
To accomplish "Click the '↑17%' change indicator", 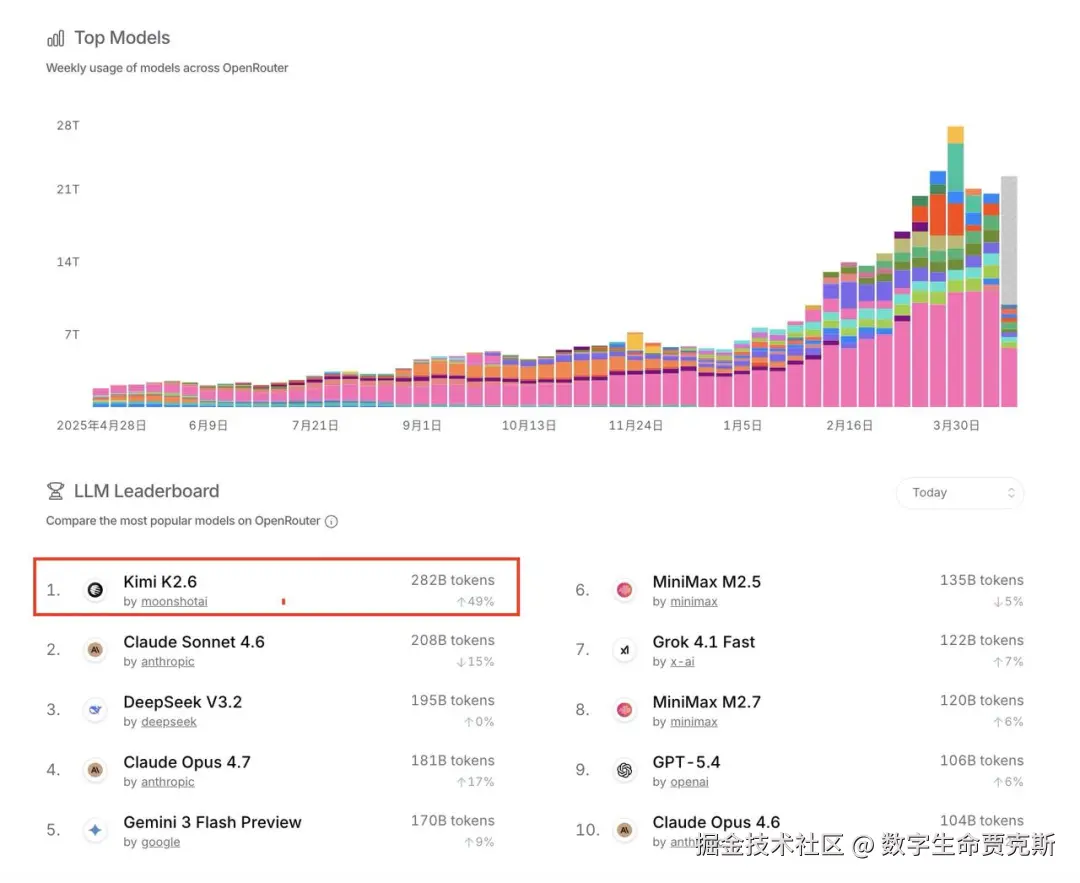I will 475,782.
